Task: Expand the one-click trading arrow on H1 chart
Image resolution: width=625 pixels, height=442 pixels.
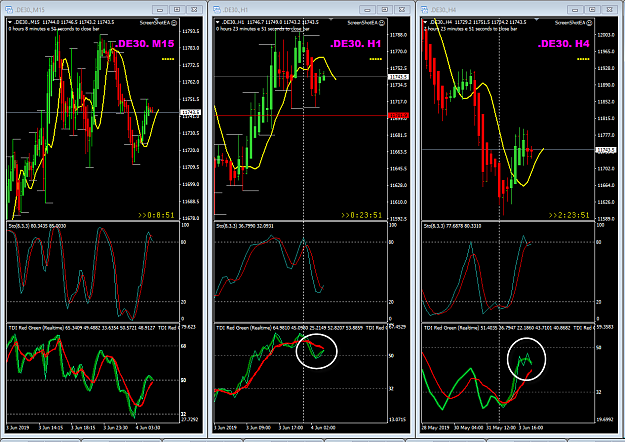Action: click(x=218, y=22)
